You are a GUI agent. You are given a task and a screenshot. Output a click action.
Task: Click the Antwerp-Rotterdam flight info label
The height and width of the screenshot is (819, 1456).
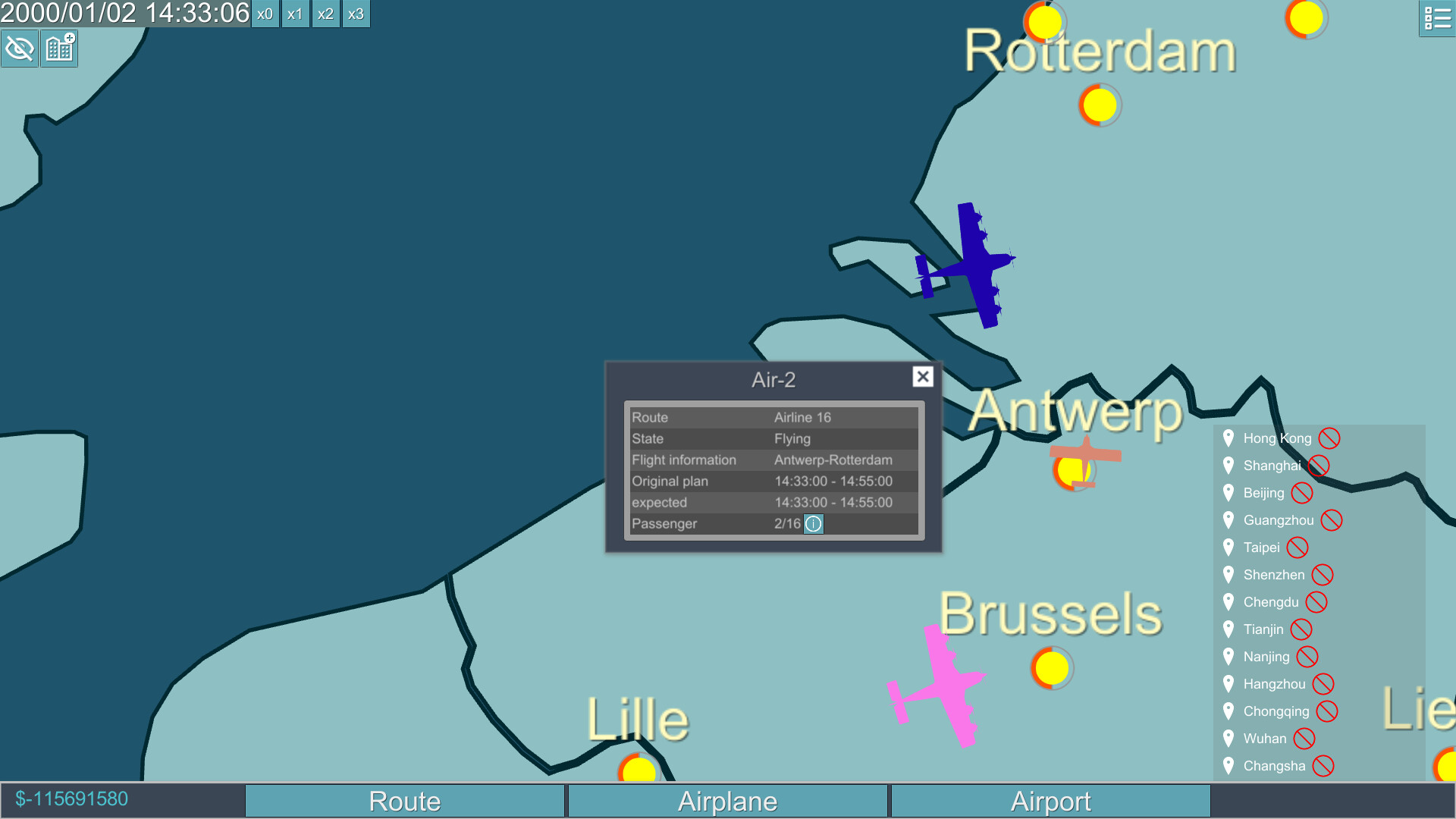(834, 459)
